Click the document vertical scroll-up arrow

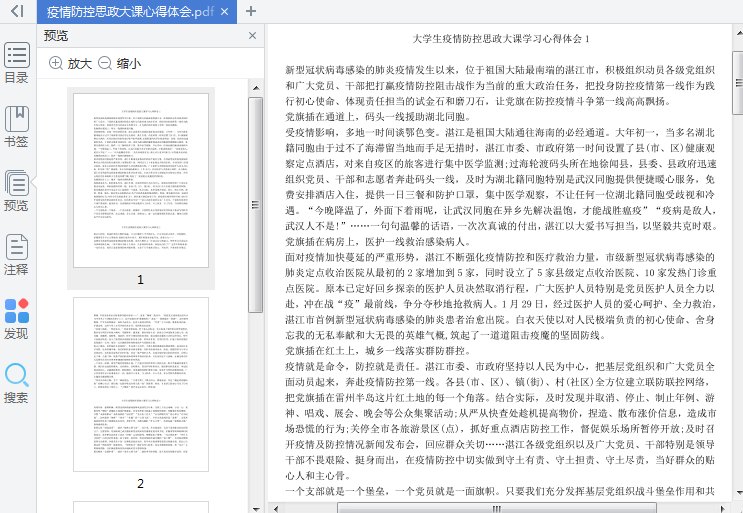739,33
